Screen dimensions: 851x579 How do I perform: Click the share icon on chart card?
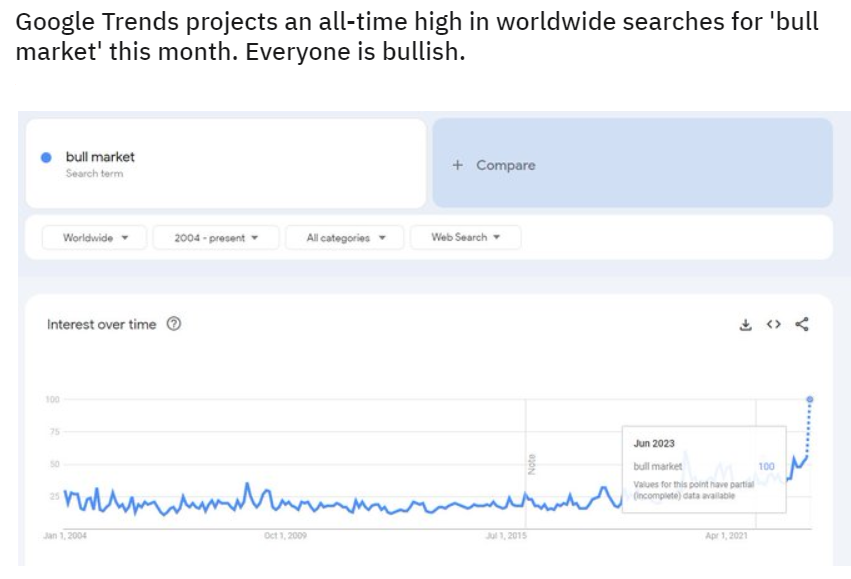(x=801, y=324)
